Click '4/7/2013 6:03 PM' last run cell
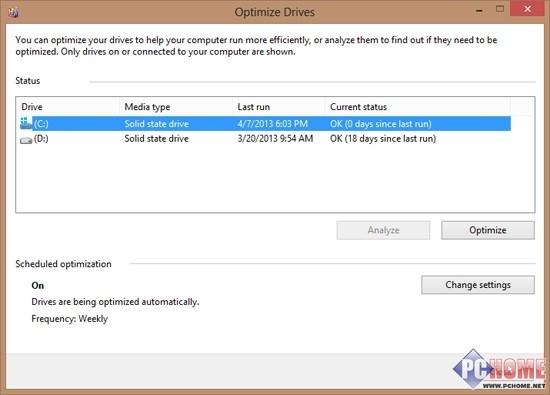The height and width of the screenshot is (395, 550). click(273, 124)
